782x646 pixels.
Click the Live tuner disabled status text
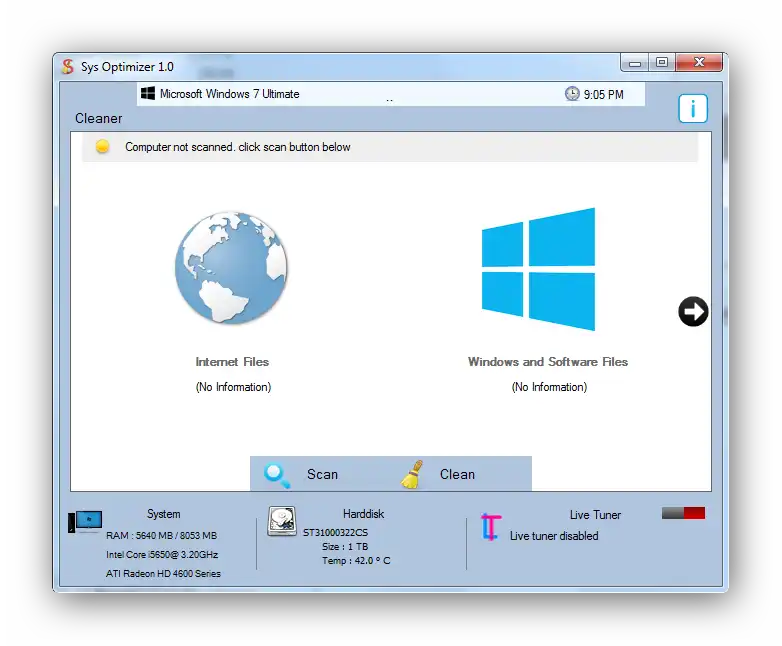554,536
